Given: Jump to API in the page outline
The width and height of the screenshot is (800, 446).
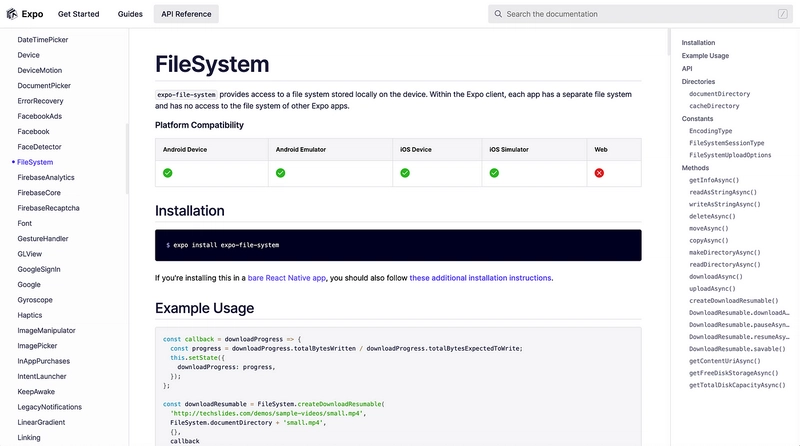Looking at the screenshot, I should click(687, 68).
